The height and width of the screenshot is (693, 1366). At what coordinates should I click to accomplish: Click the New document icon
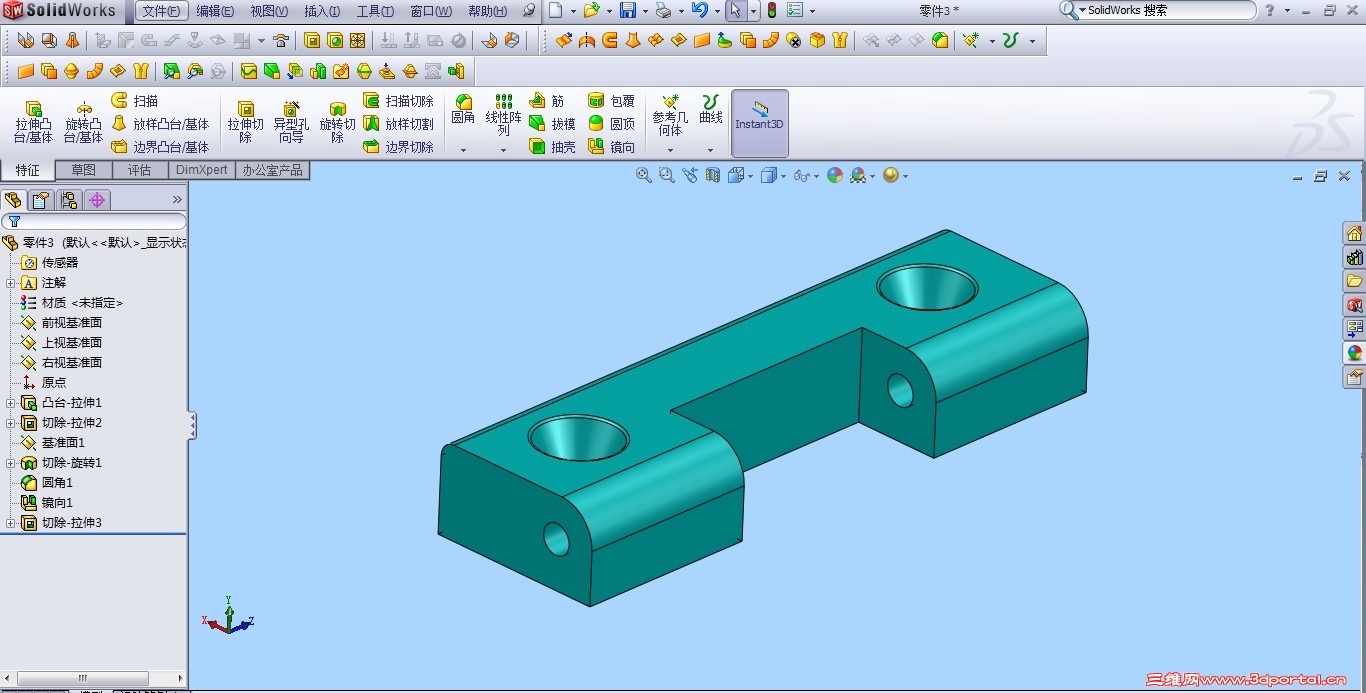point(555,11)
